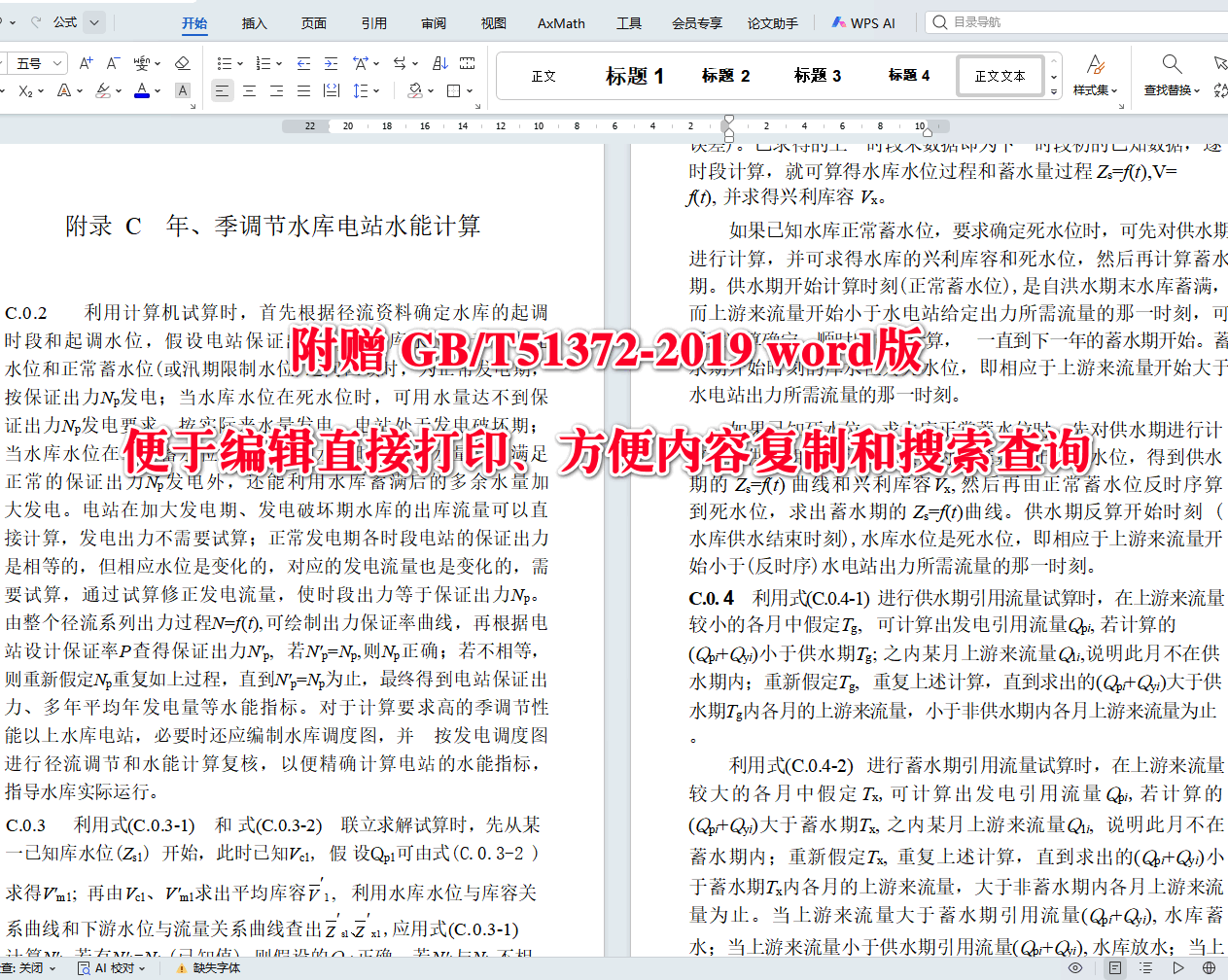Click the select arrow tool icon
Viewport: 1228px width, 980px height.
click(x=1220, y=64)
